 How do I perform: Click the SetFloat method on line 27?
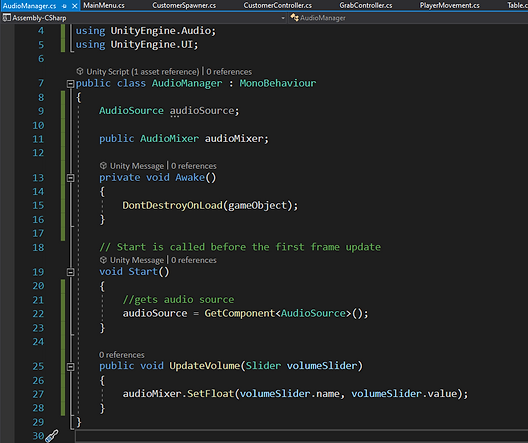click(x=210, y=394)
